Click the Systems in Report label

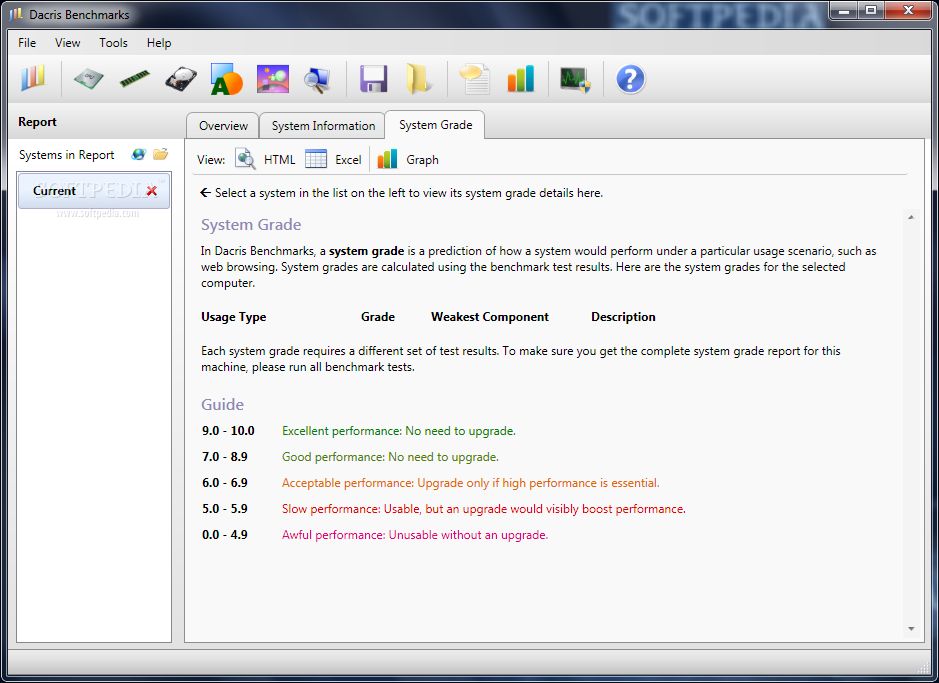coord(66,154)
